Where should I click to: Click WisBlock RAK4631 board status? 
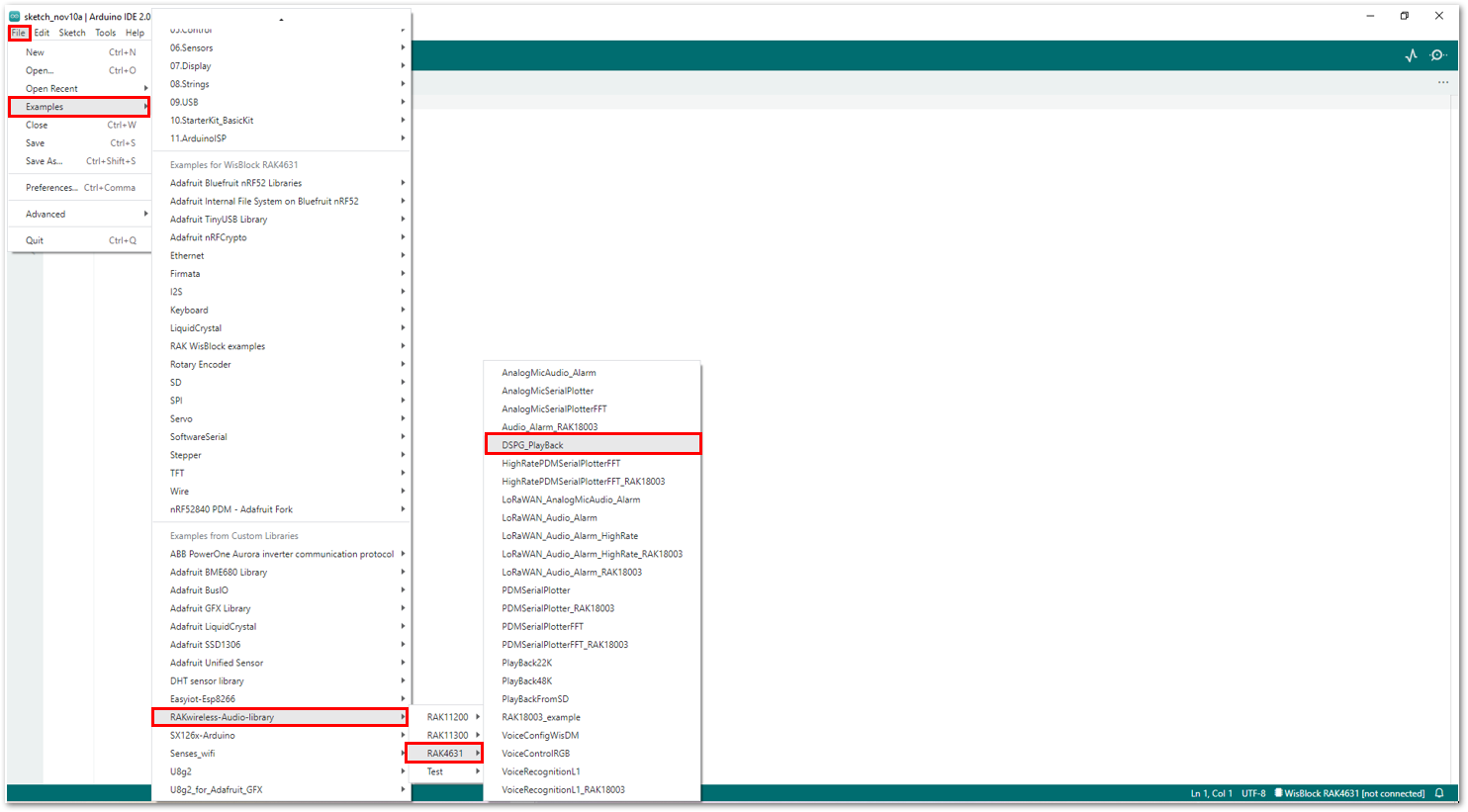click(1350, 793)
